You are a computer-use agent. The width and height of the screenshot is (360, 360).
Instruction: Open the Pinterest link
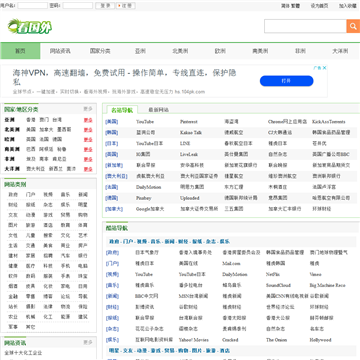click(189, 122)
